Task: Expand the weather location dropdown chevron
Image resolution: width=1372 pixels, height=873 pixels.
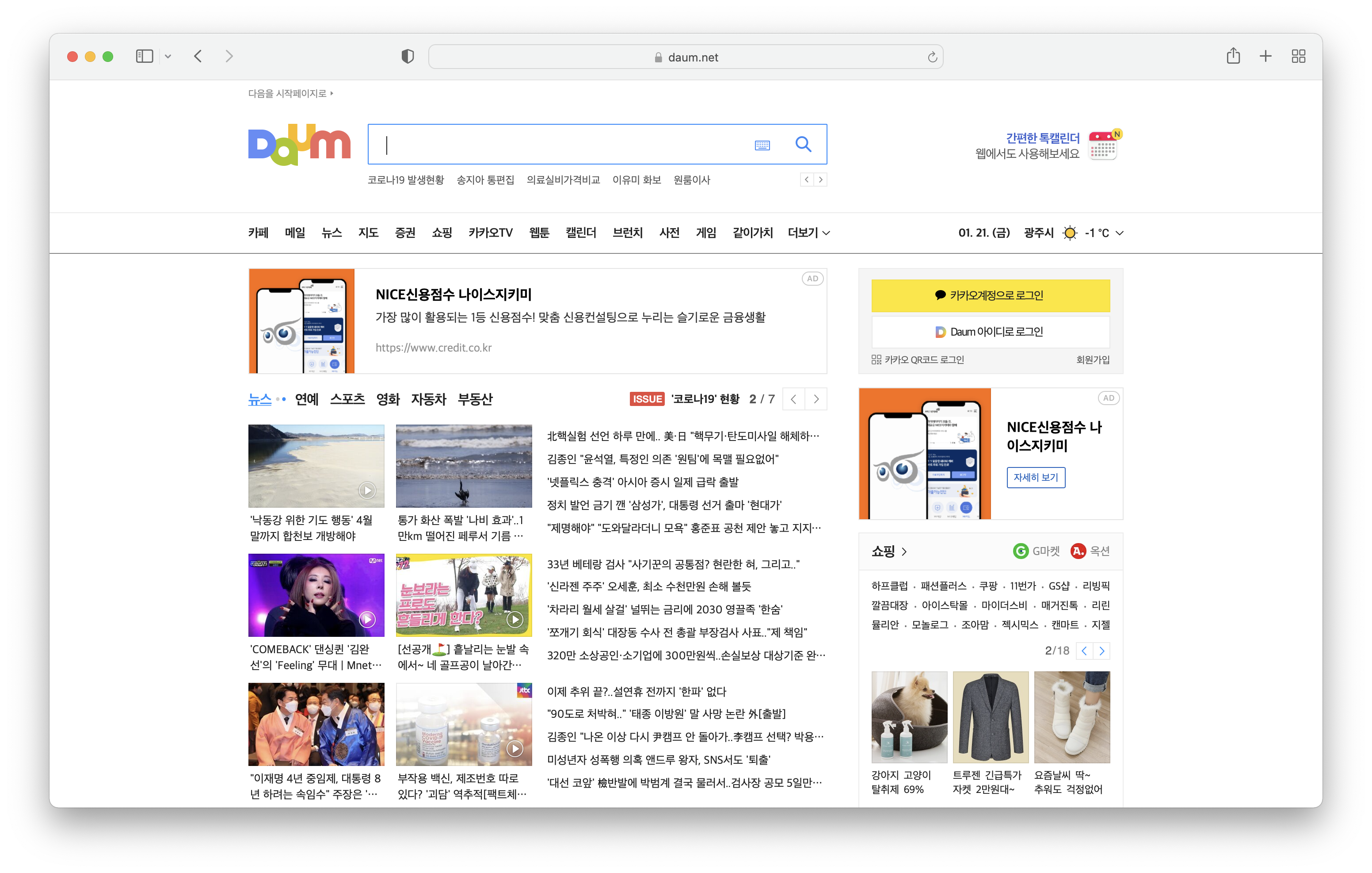Action: tap(1120, 233)
